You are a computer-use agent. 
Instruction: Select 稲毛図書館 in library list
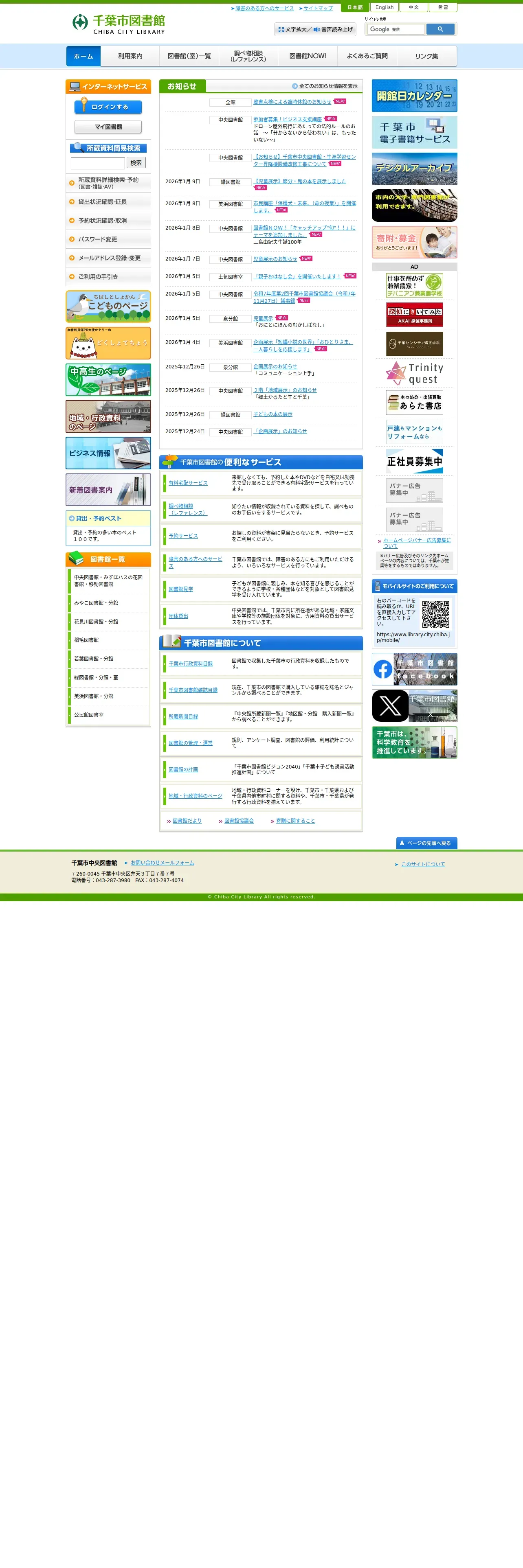[x=108, y=640]
